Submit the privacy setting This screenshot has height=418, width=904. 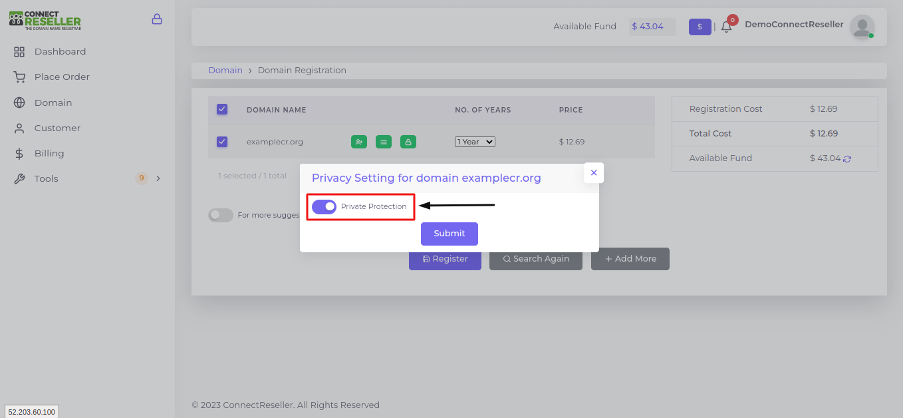(449, 234)
